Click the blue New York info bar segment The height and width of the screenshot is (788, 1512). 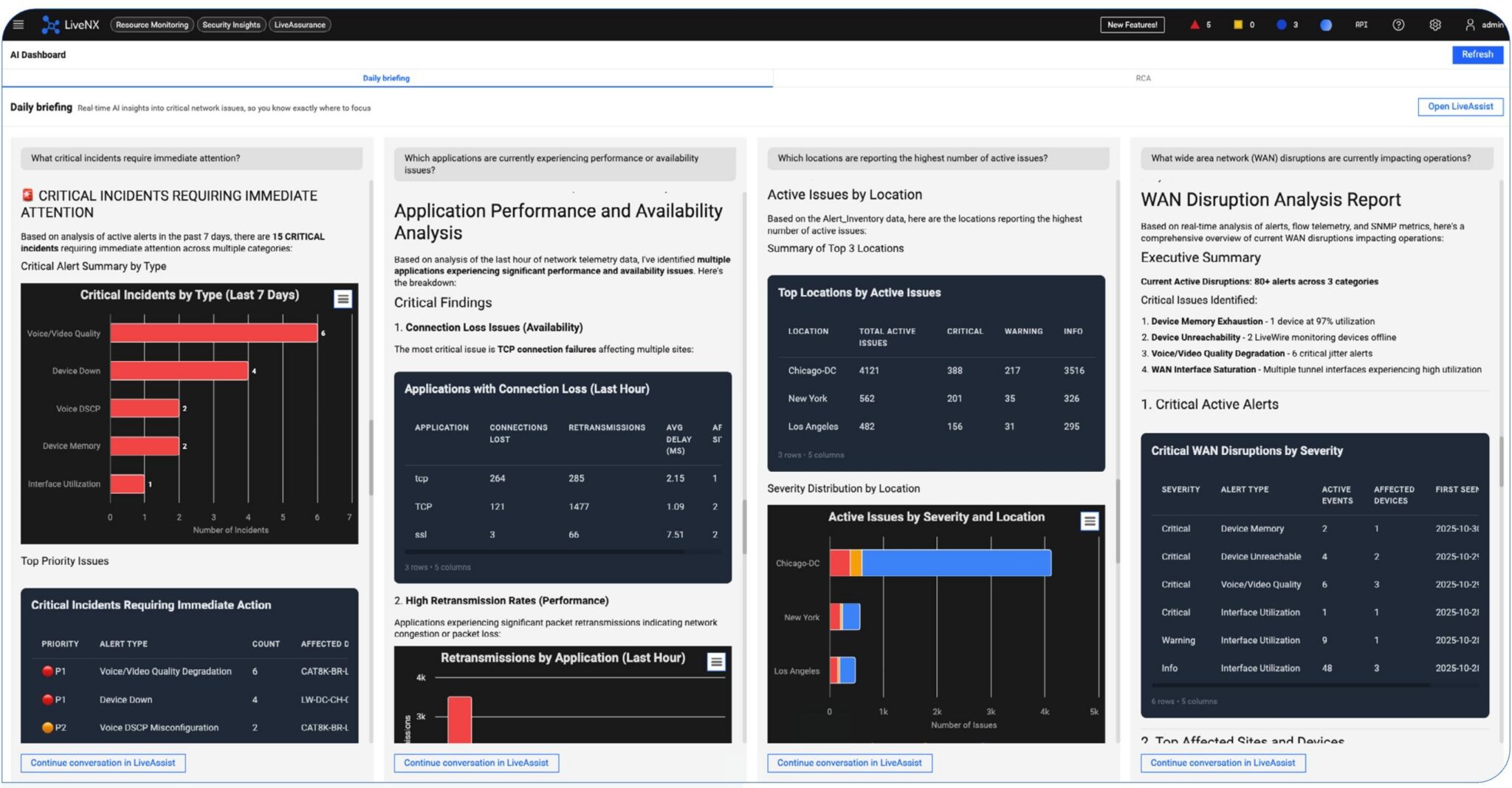pos(851,617)
